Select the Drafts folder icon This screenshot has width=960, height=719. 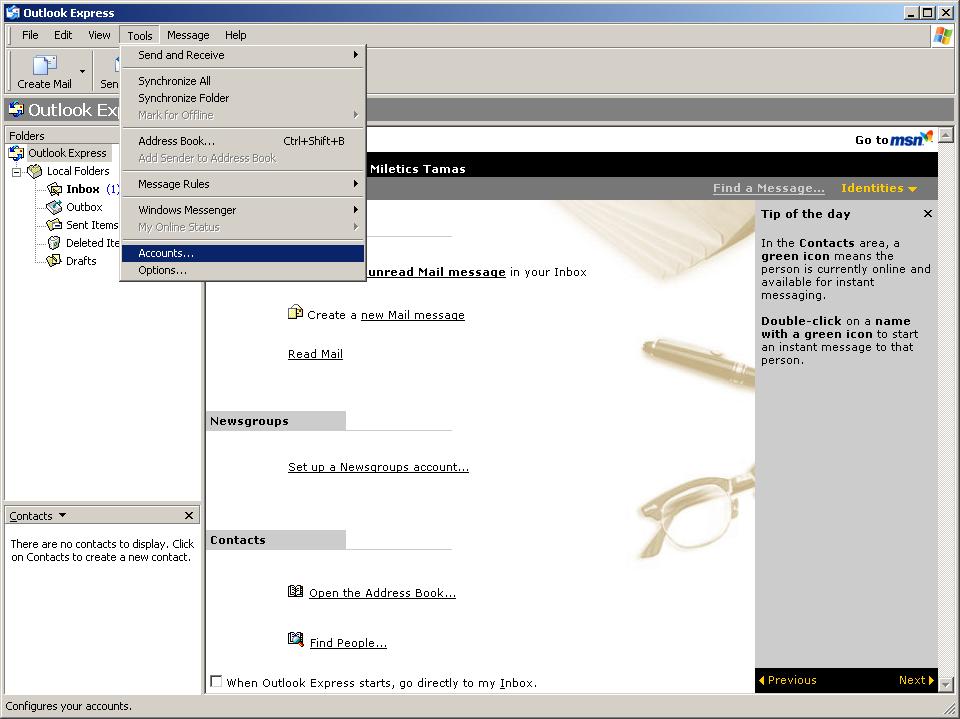pyautogui.click(x=54, y=260)
